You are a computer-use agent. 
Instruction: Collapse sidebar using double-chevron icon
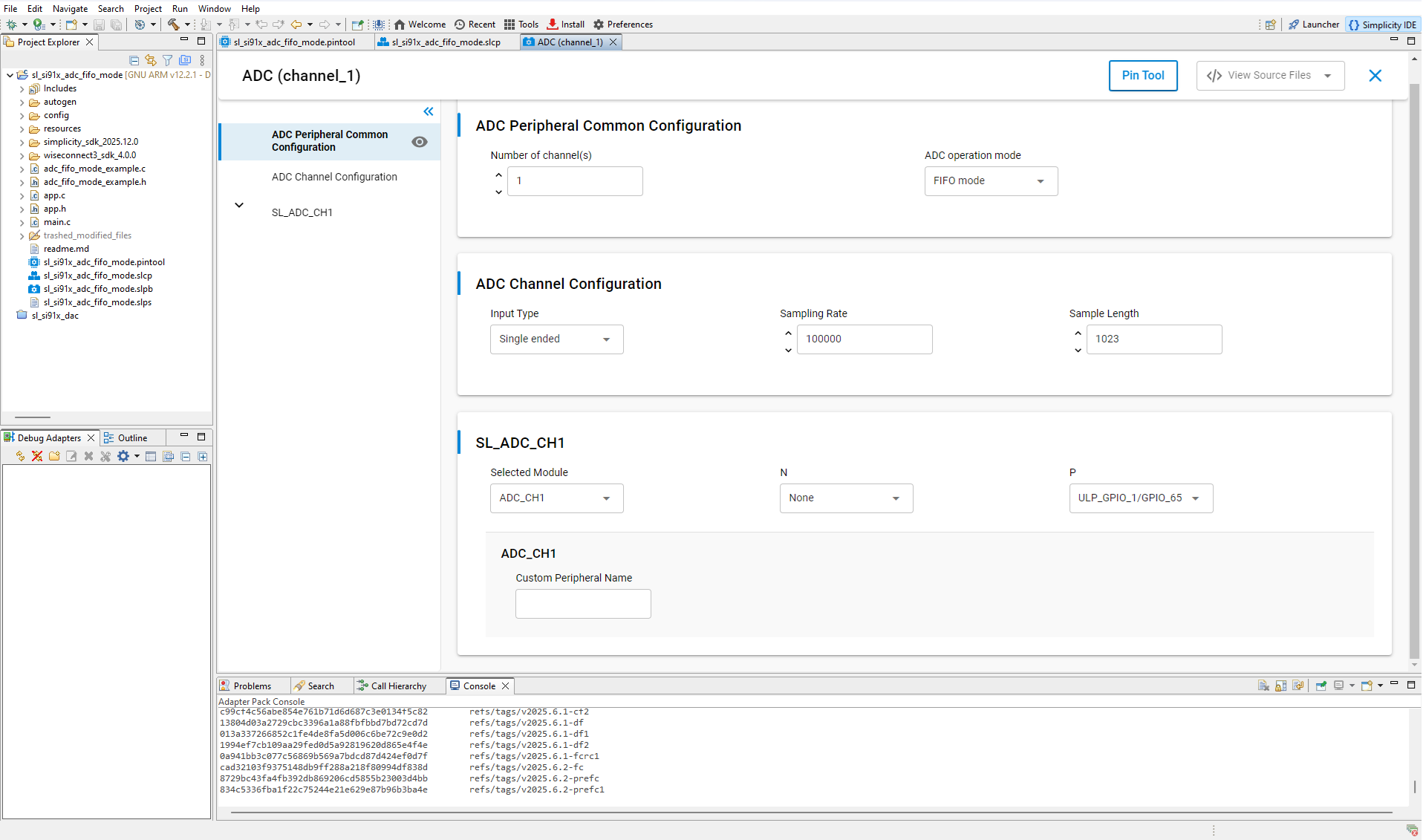429,111
